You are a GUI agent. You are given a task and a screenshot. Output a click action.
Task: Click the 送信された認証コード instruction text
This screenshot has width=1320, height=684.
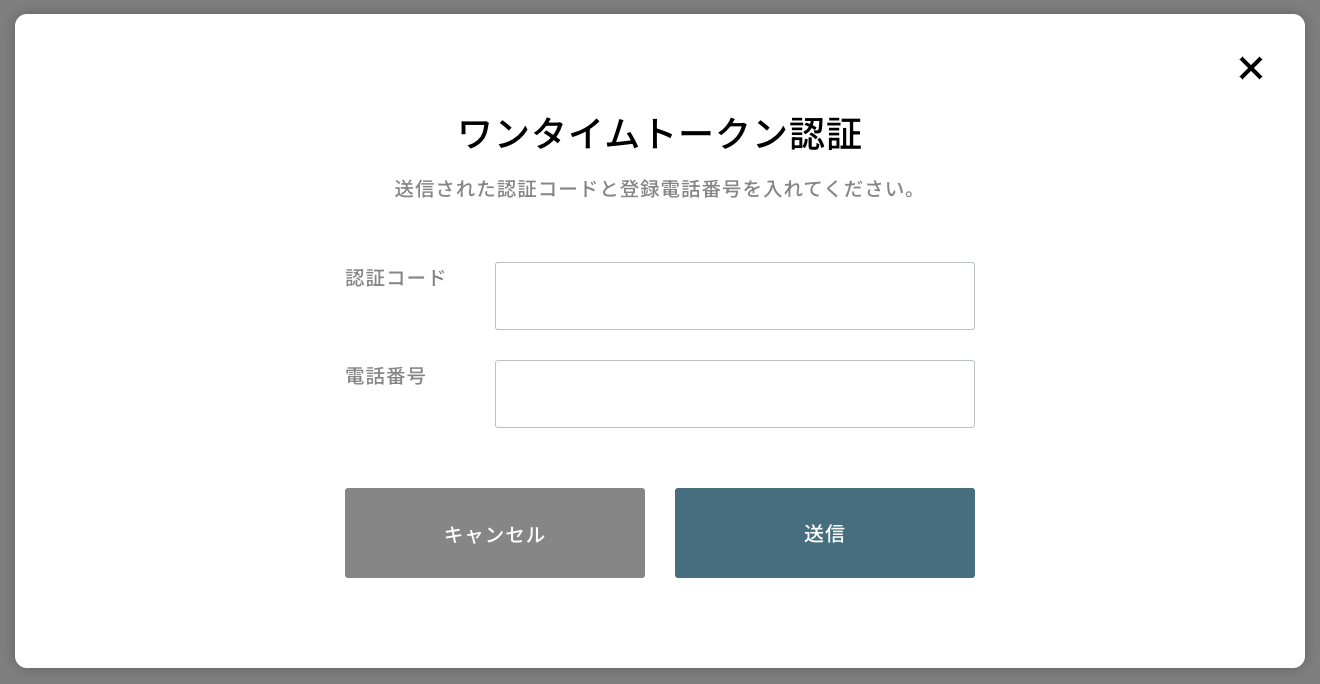click(656, 189)
